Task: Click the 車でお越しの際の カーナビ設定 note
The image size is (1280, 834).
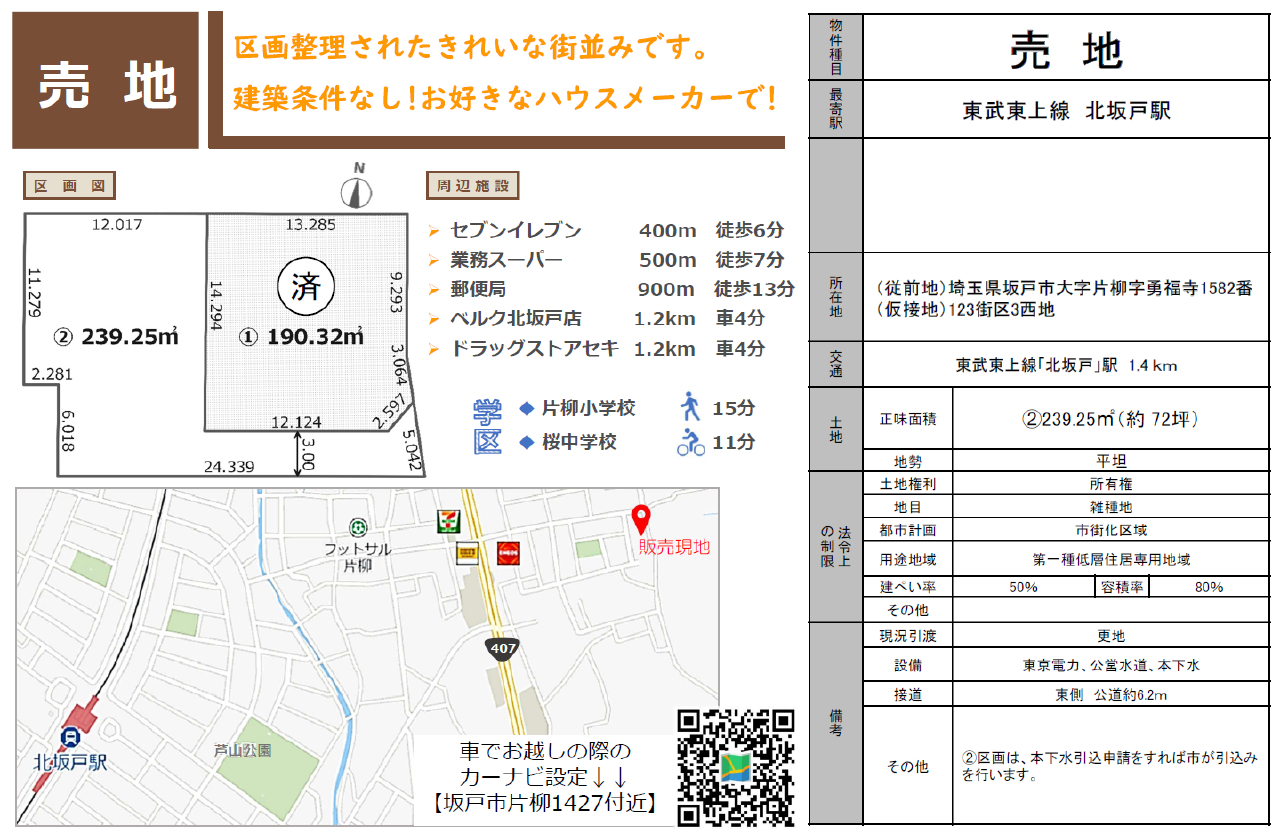Action: pos(545,763)
